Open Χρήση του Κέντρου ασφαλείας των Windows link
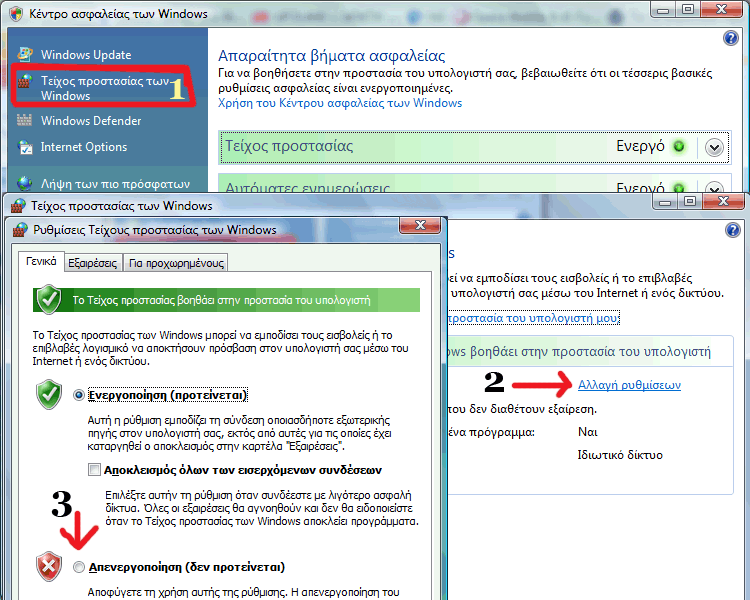Viewport: 750px width, 600px height. point(340,103)
